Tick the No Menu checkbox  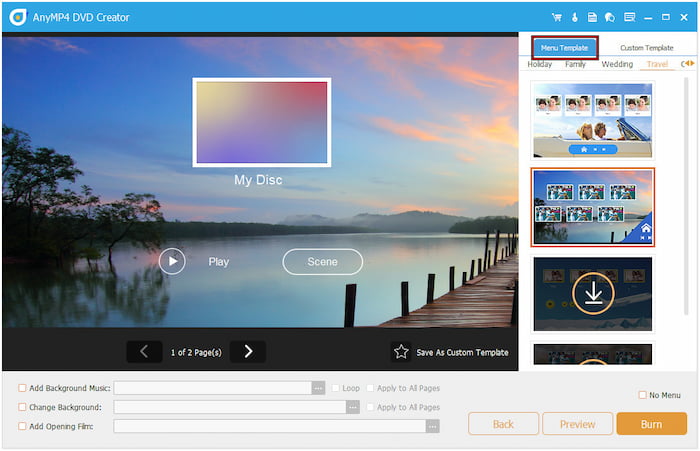642,395
